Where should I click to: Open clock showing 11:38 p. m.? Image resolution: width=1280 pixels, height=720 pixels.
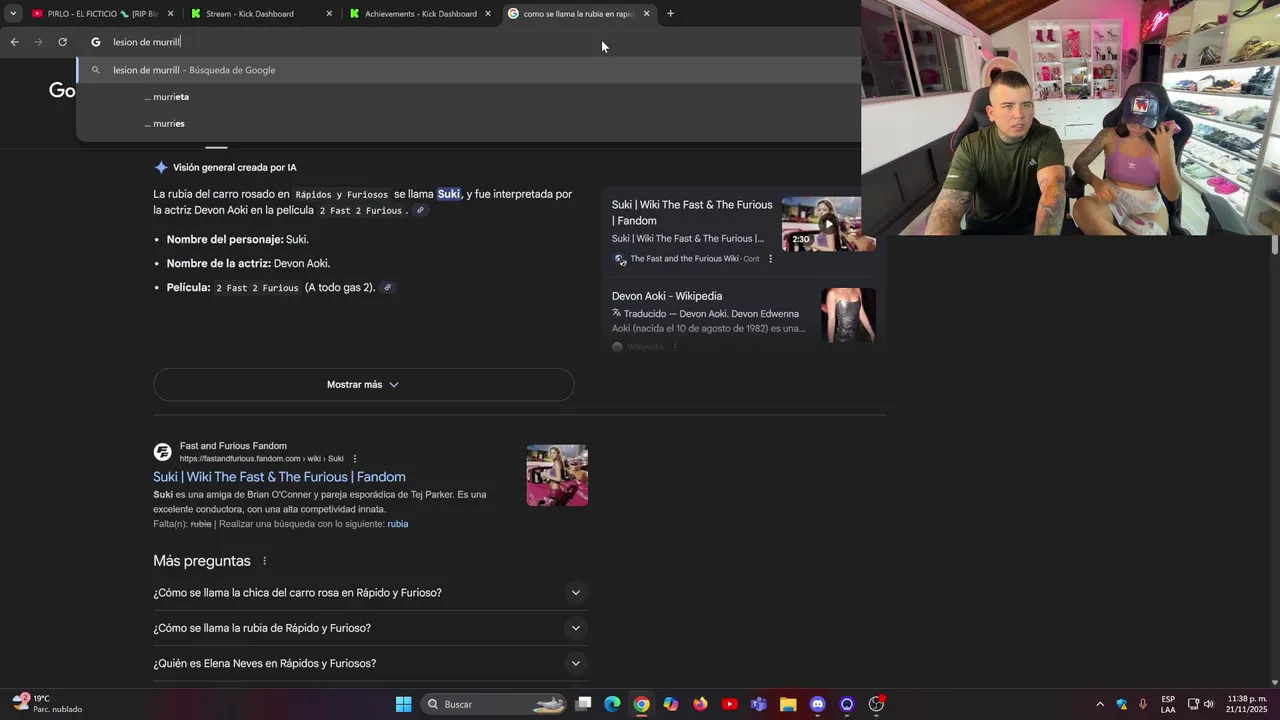(1246, 704)
